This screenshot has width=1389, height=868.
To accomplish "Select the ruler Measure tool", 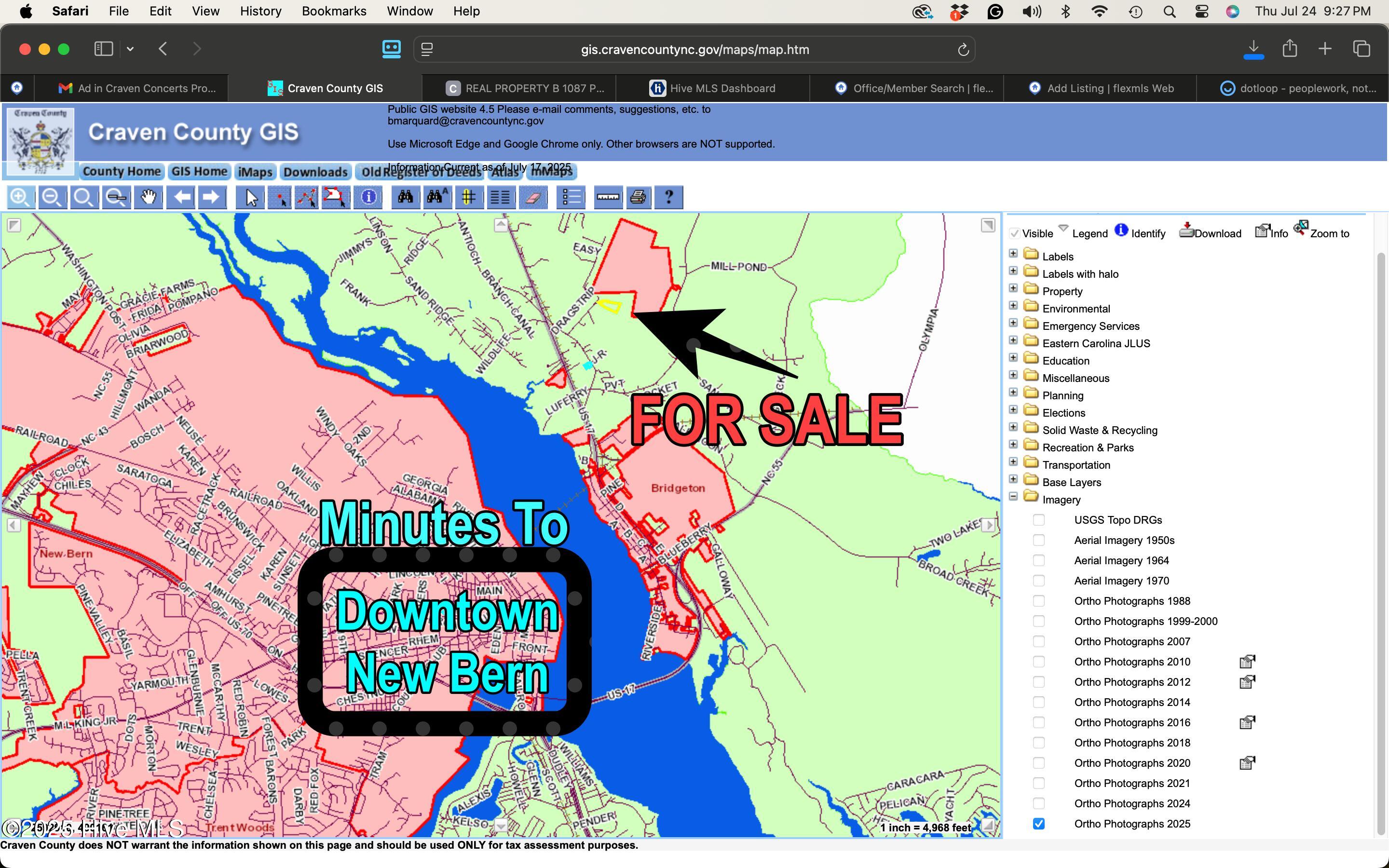I will (608, 198).
